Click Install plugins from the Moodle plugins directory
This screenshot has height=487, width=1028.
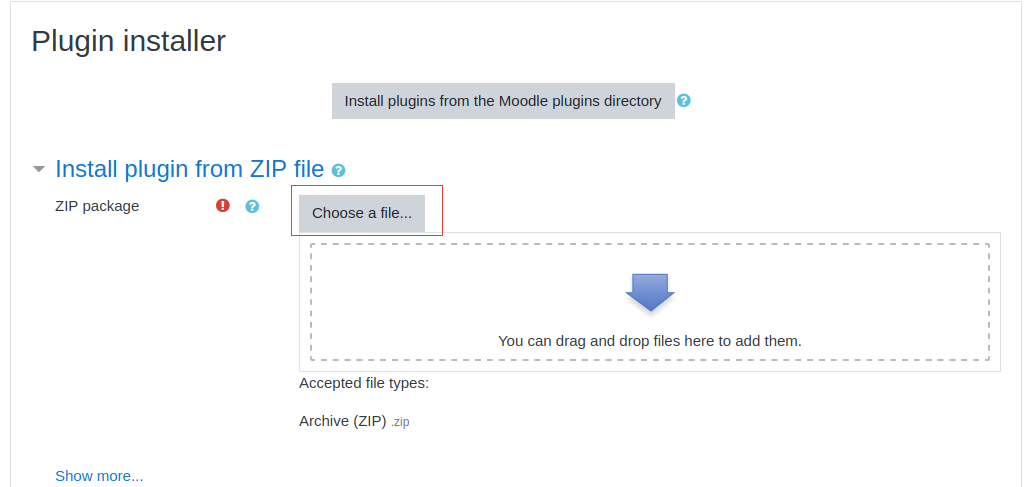click(503, 101)
